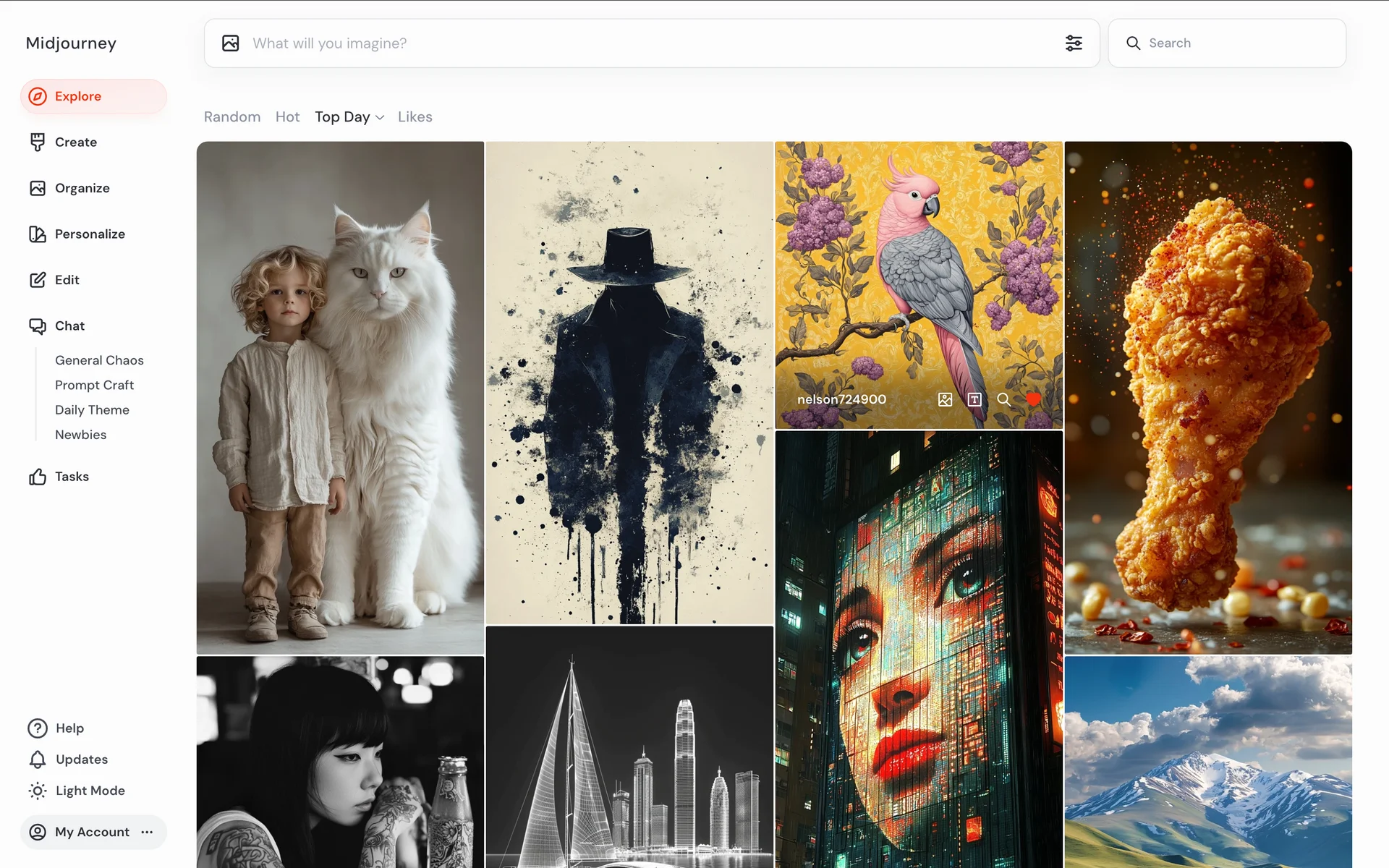Expand the Top Day dropdown chevron
The width and height of the screenshot is (1389, 868).
[380, 117]
